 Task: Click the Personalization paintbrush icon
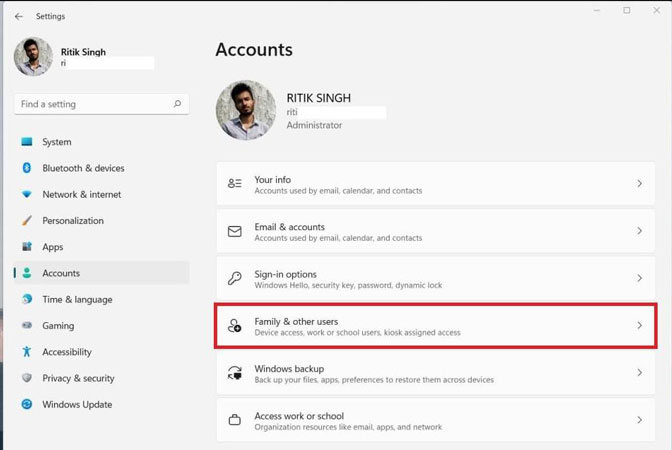pyautogui.click(x=27, y=221)
